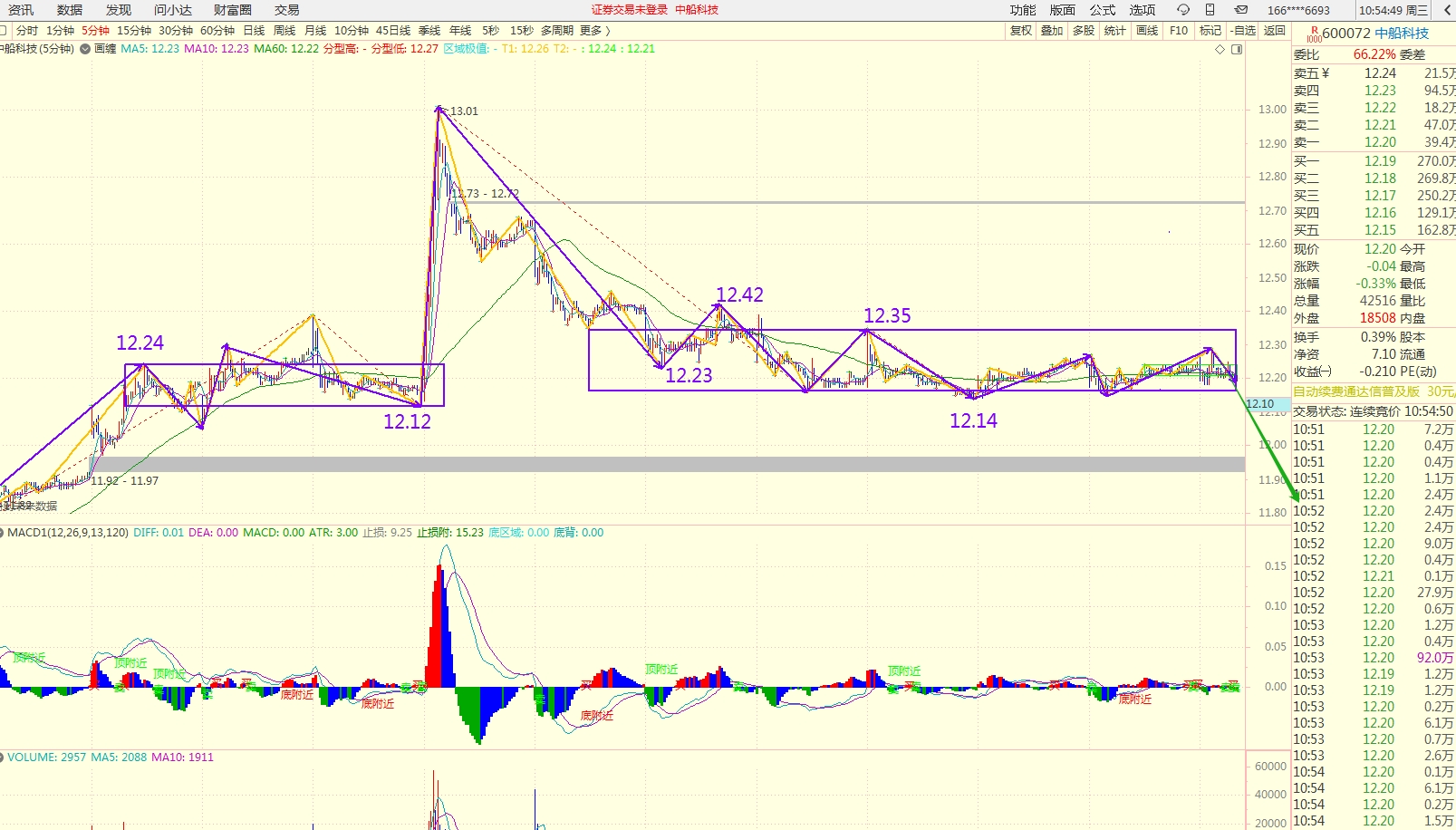Open the 版面 menu
1456x830 pixels.
(x=1063, y=10)
